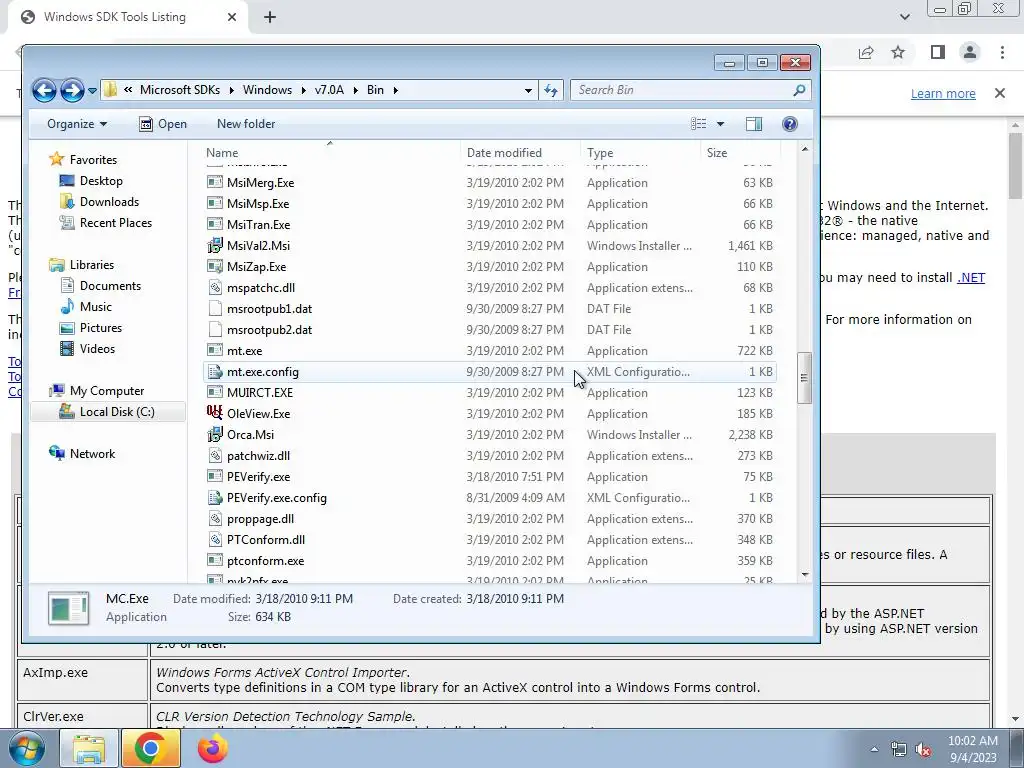
Task: Open Recent Places in Favorites
Action: pyautogui.click(x=116, y=223)
